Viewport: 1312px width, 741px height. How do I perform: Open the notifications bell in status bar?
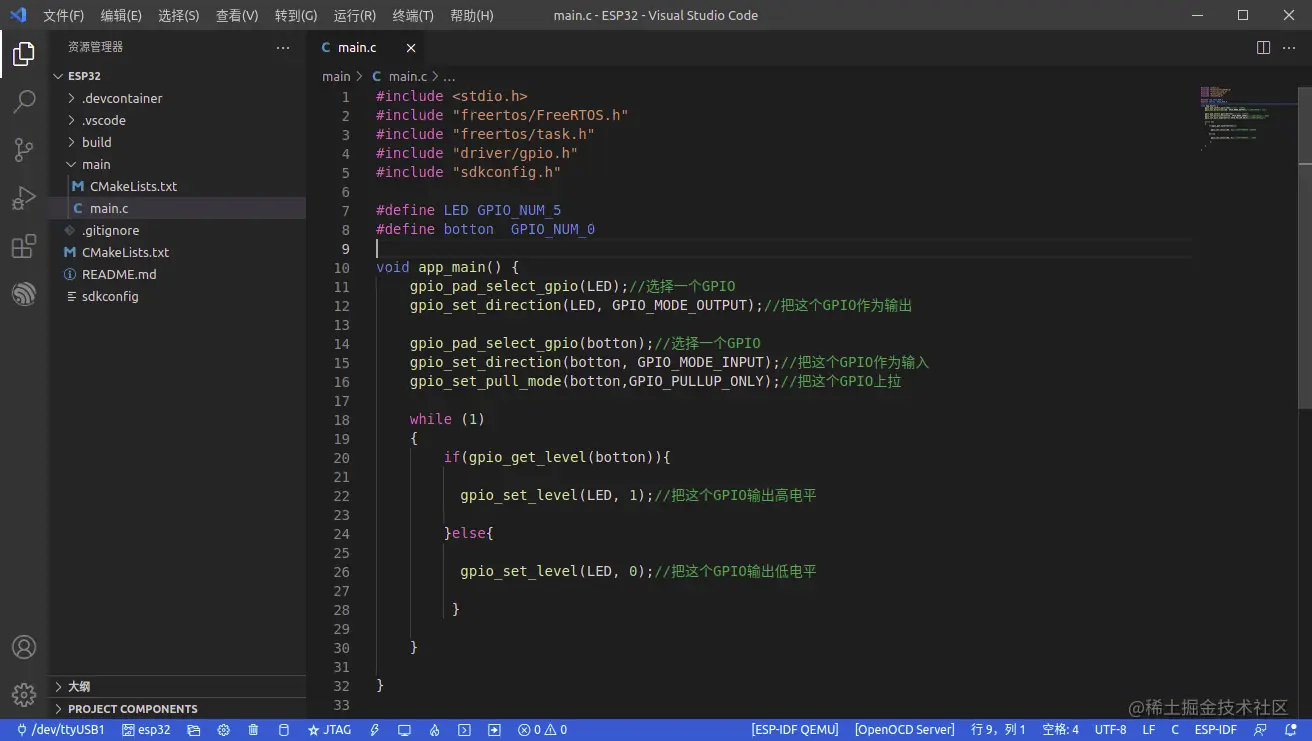(x=1290, y=730)
